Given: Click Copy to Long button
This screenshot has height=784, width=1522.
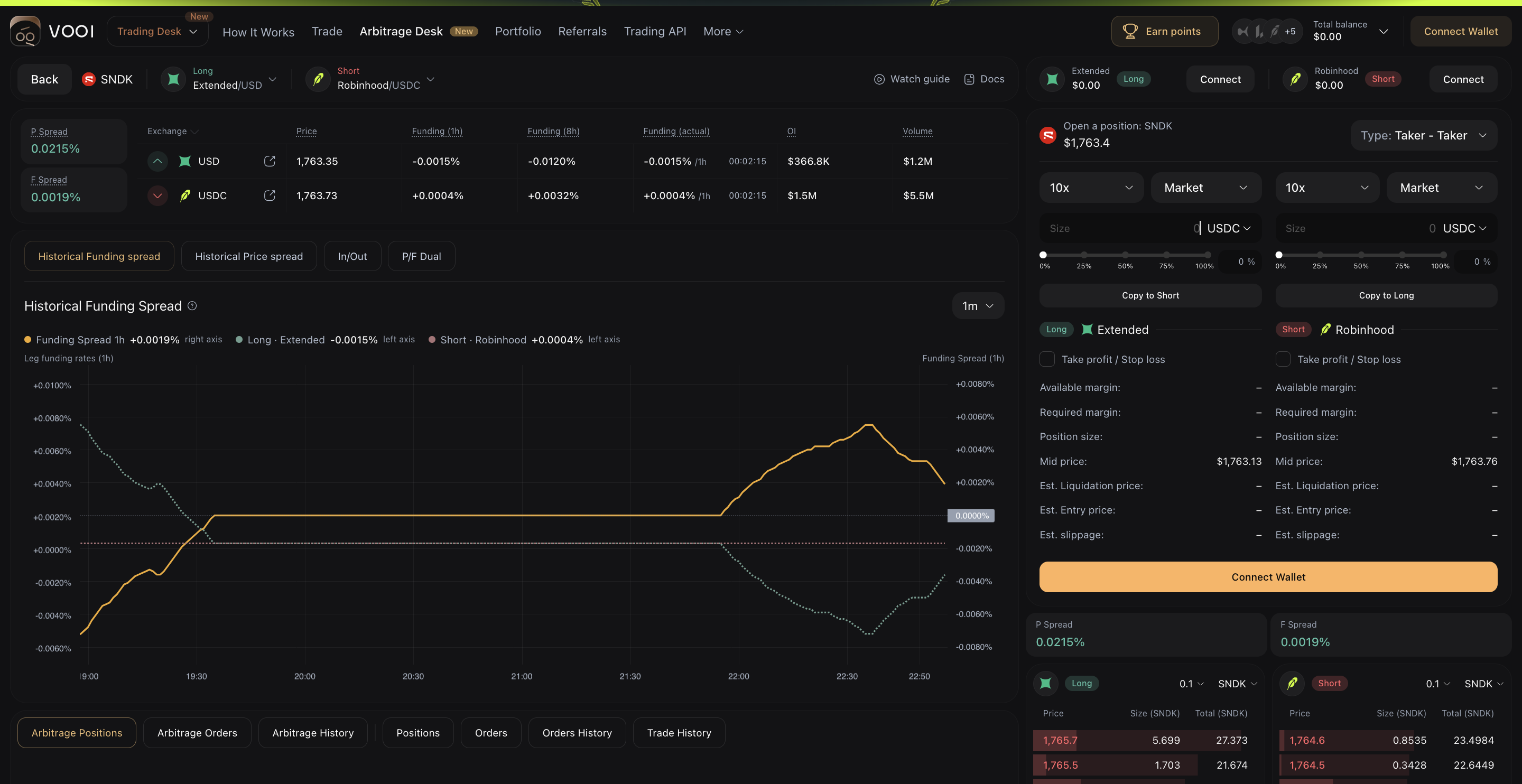Looking at the screenshot, I should coord(1386,295).
